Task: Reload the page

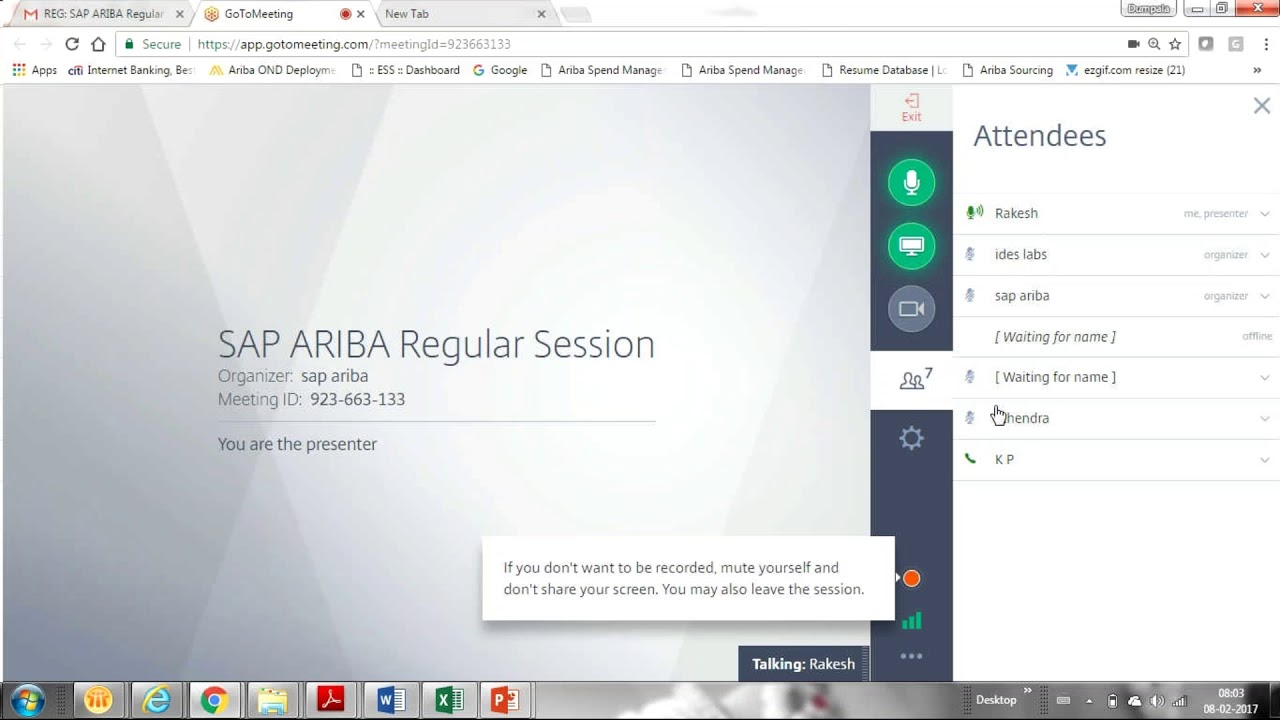Action: (71, 44)
